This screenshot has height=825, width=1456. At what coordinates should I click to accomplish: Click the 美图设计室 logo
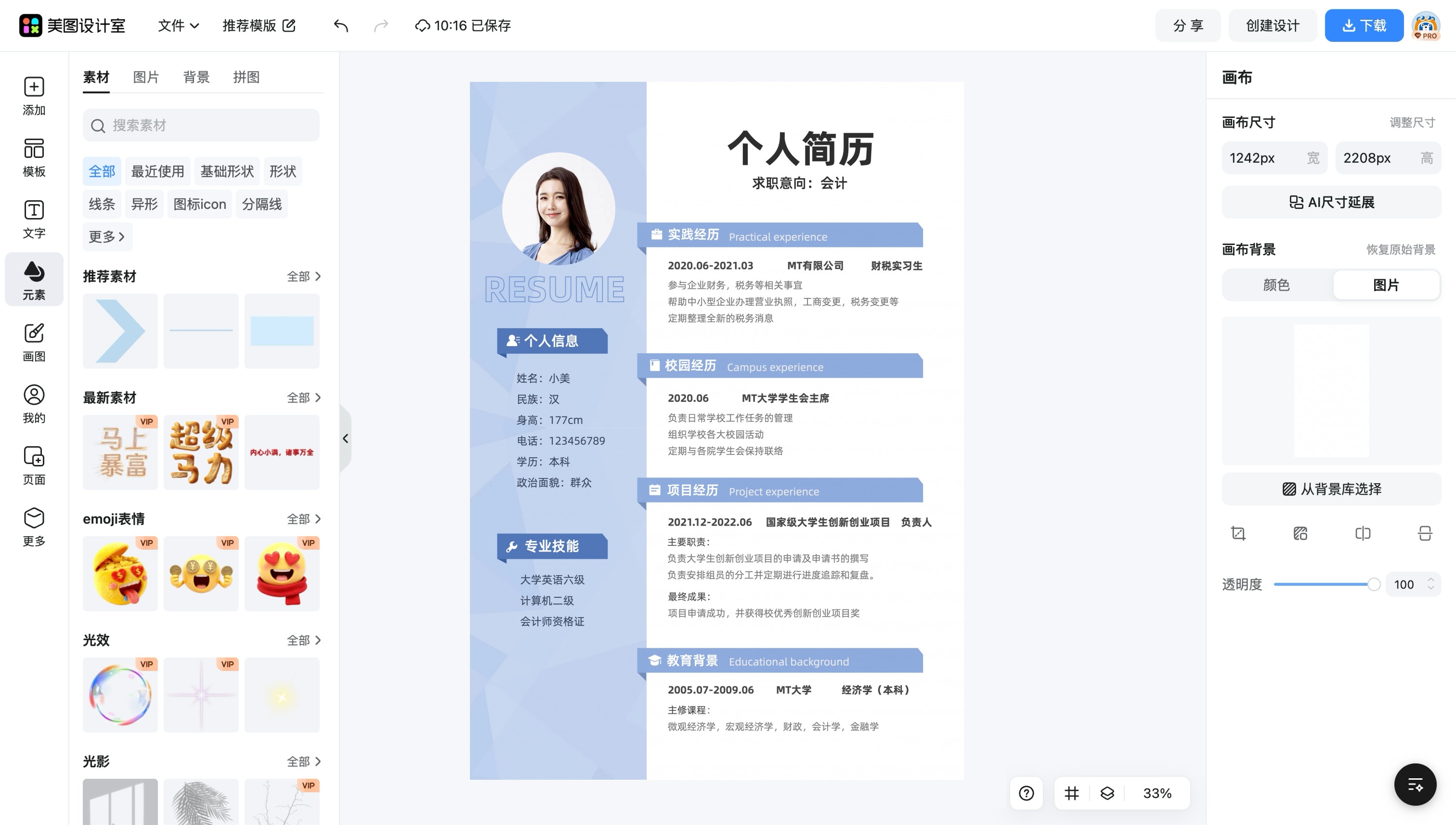(72, 26)
